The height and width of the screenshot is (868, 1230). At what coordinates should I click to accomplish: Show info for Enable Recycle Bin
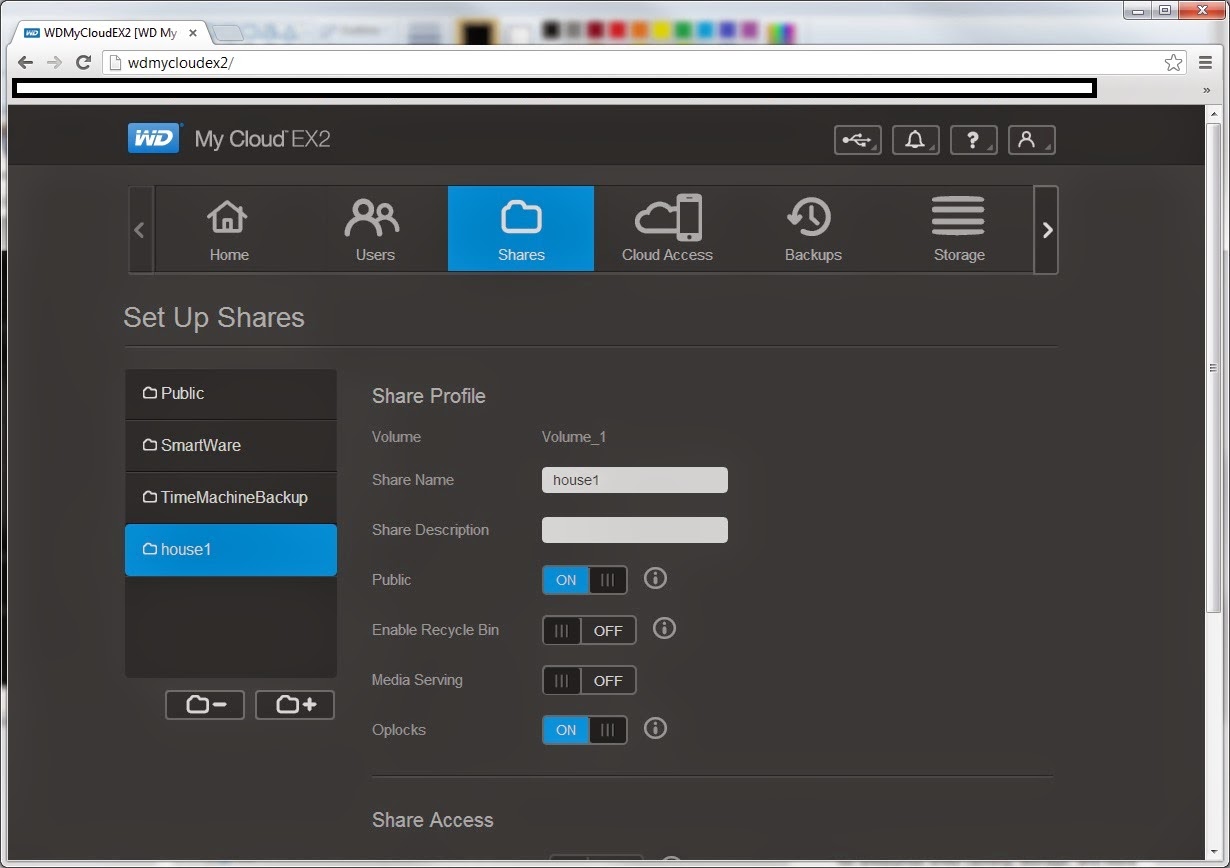664,628
